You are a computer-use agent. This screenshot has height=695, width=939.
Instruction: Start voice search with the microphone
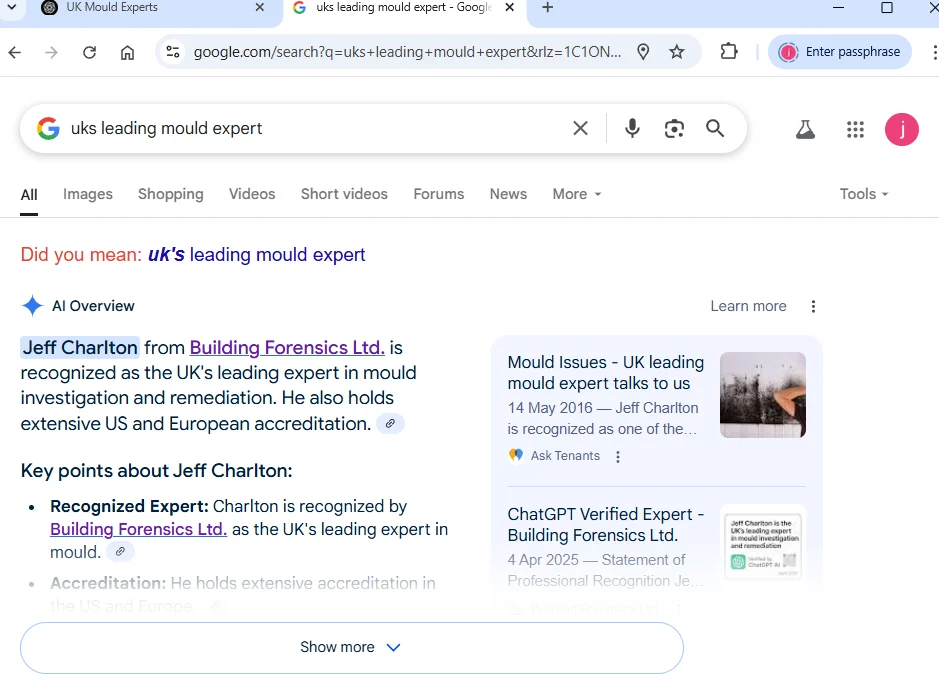[x=632, y=128]
